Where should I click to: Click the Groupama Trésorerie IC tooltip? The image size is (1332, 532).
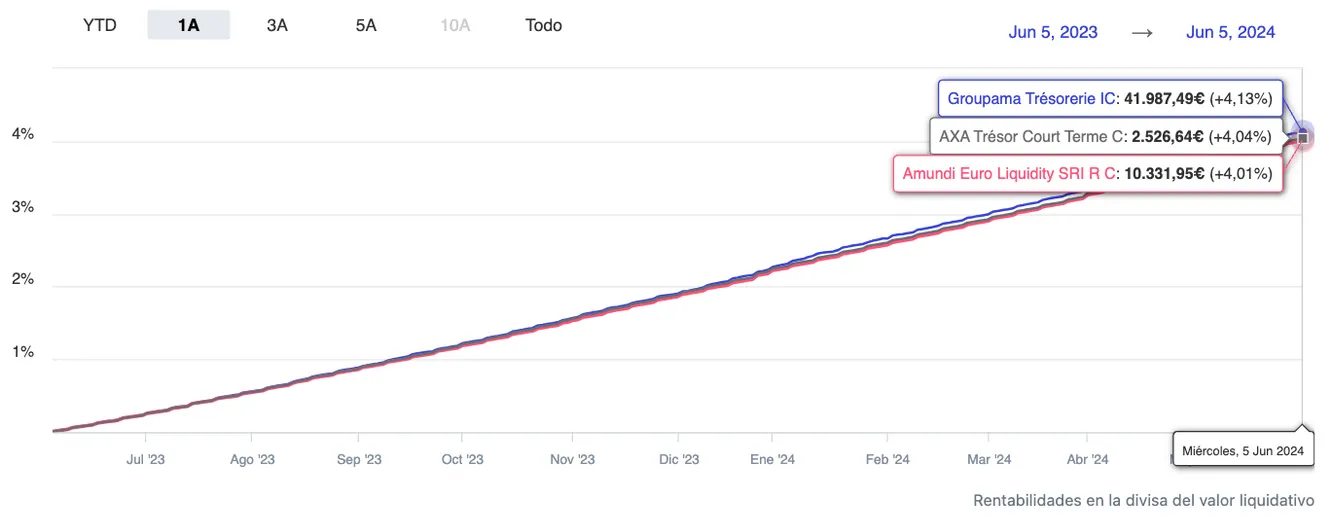point(1109,99)
